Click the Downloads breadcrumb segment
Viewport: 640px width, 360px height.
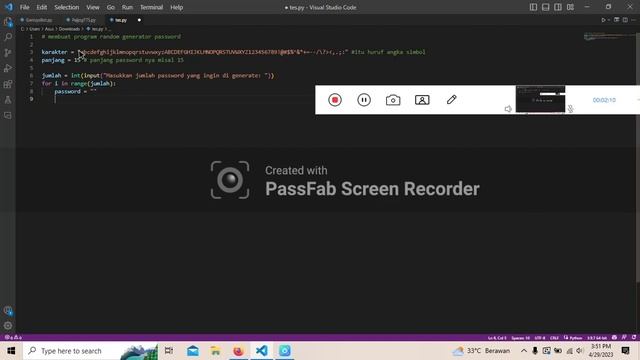[69, 29]
